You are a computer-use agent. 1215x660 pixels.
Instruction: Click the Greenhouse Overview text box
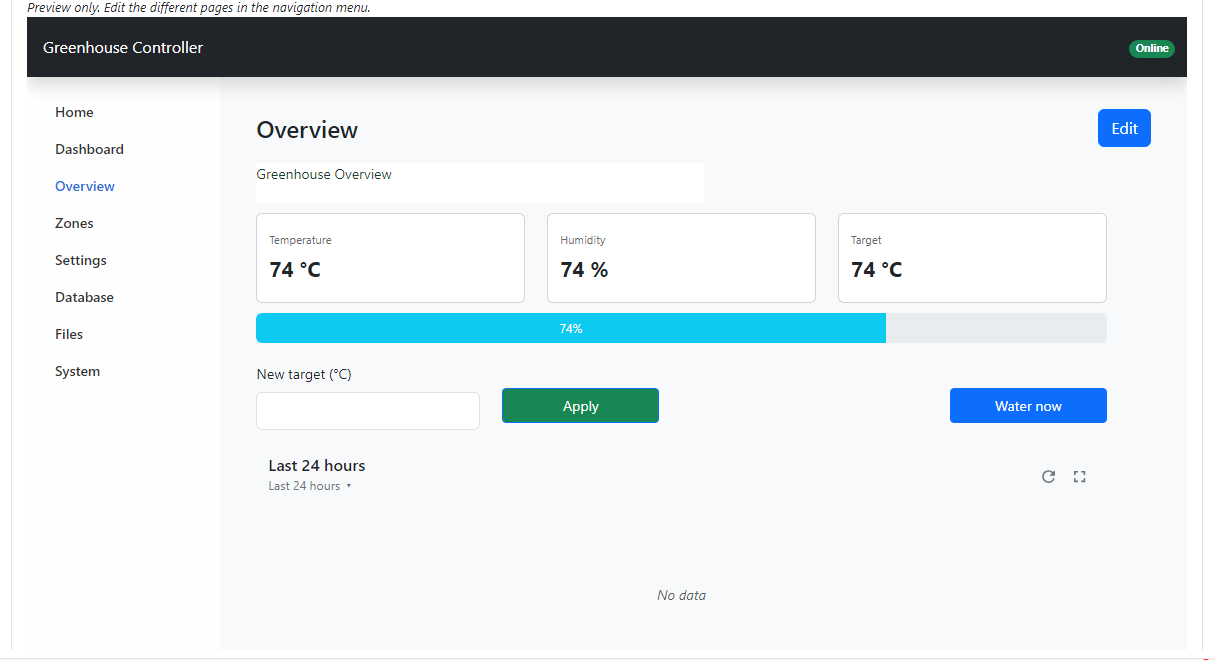(x=480, y=183)
